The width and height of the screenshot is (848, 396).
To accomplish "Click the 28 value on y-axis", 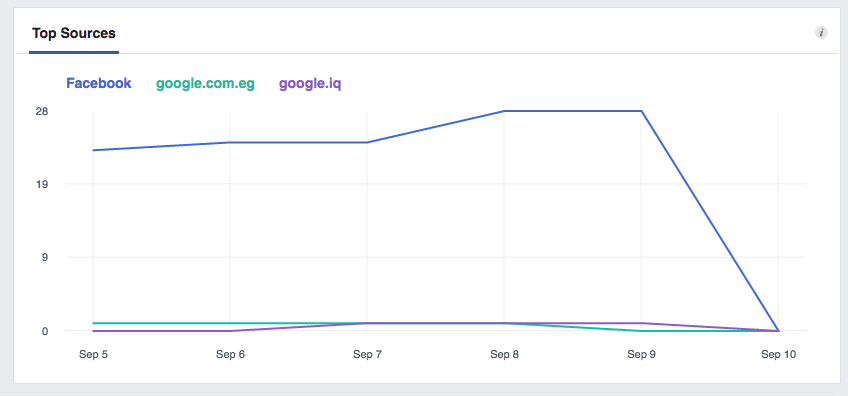I will (42, 111).
